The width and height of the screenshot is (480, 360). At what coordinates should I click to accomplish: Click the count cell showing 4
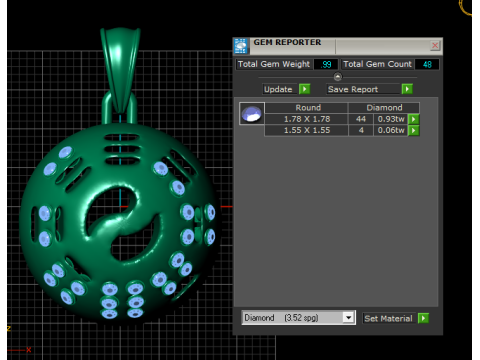pos(361,130)
